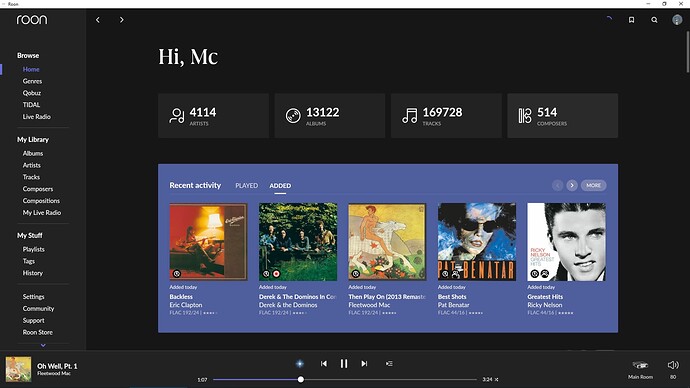This screenshot has width=690, height=388.
Task: Select Home in the Browse sidebar
Action: click(31, 70)
